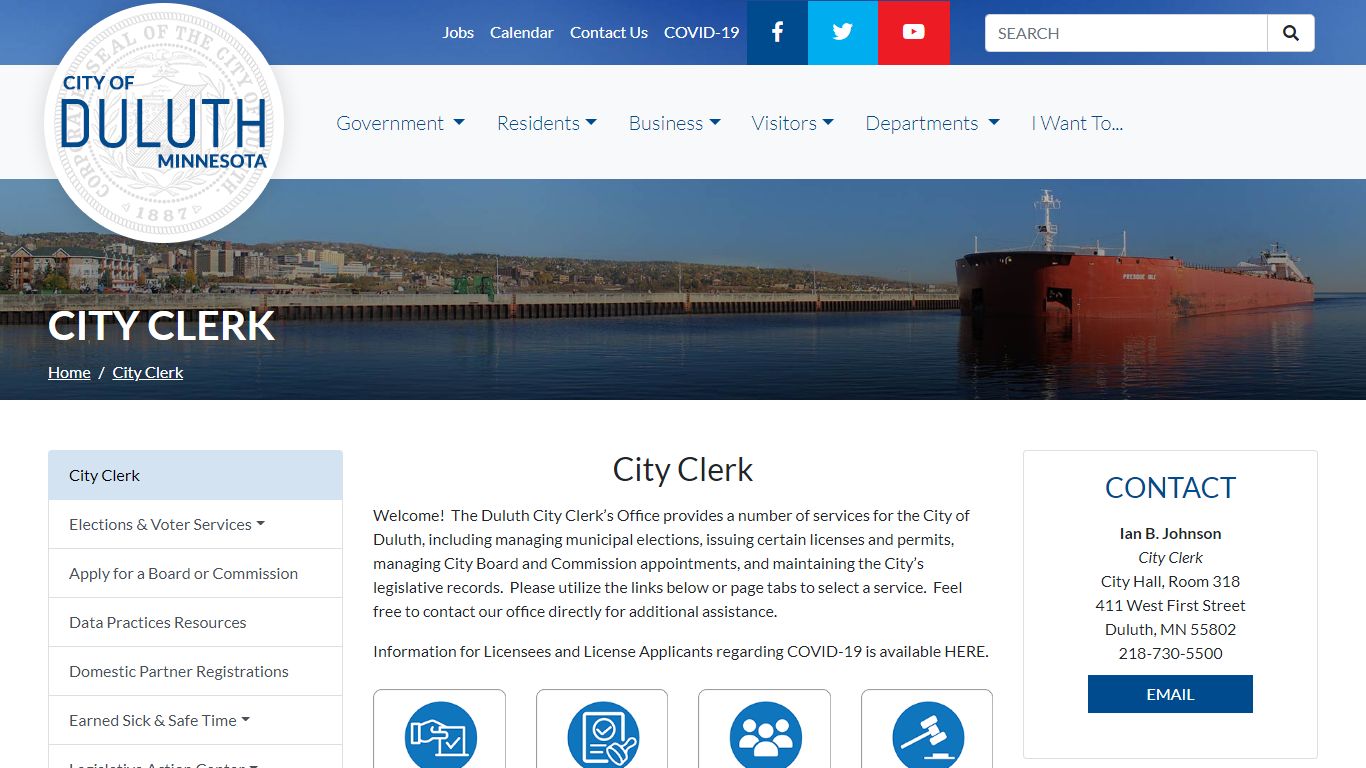Click the City Clerk breadcrumb link

point(148,372)
